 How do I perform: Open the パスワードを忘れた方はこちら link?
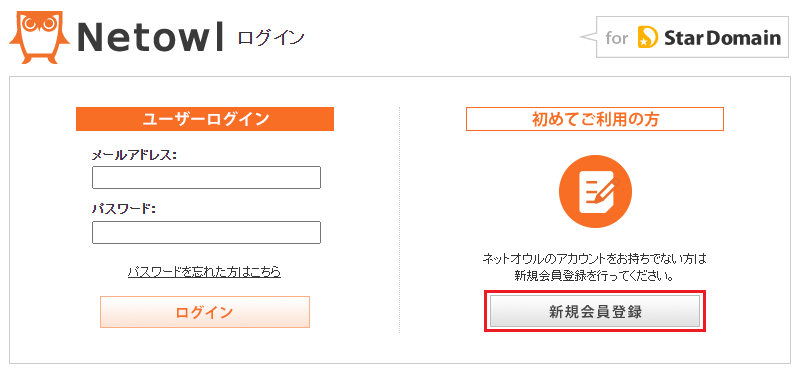click(205, 272)
